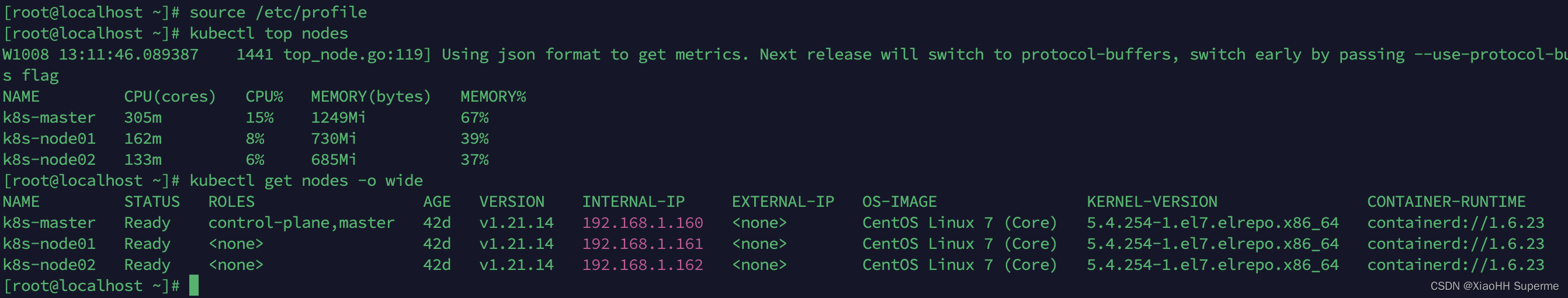1568x298 pixels.
Task: Click the 'kubectl get nodes -o wide' command
Action: tap(306, 181)
